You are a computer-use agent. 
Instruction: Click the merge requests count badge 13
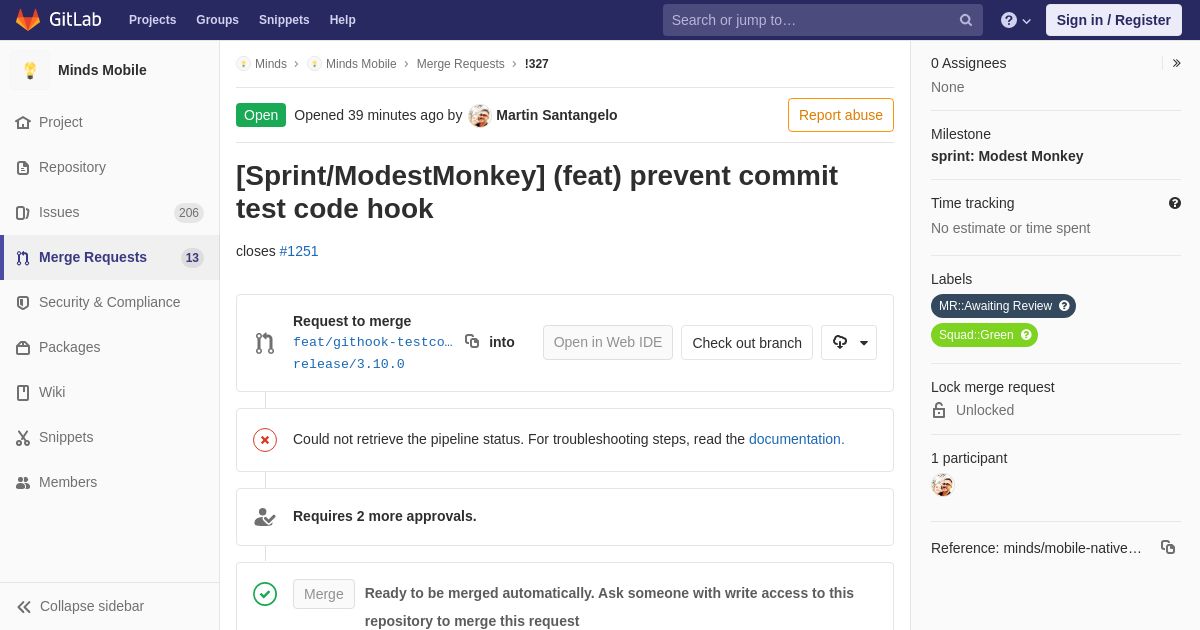click(192, 258)
